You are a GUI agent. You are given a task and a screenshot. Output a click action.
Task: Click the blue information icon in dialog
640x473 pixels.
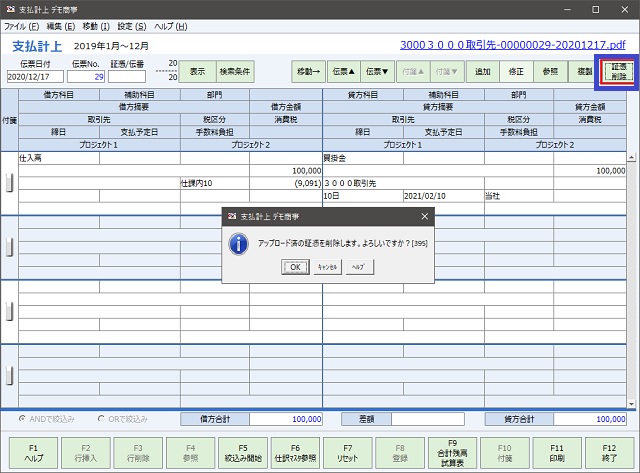(239, 244)
